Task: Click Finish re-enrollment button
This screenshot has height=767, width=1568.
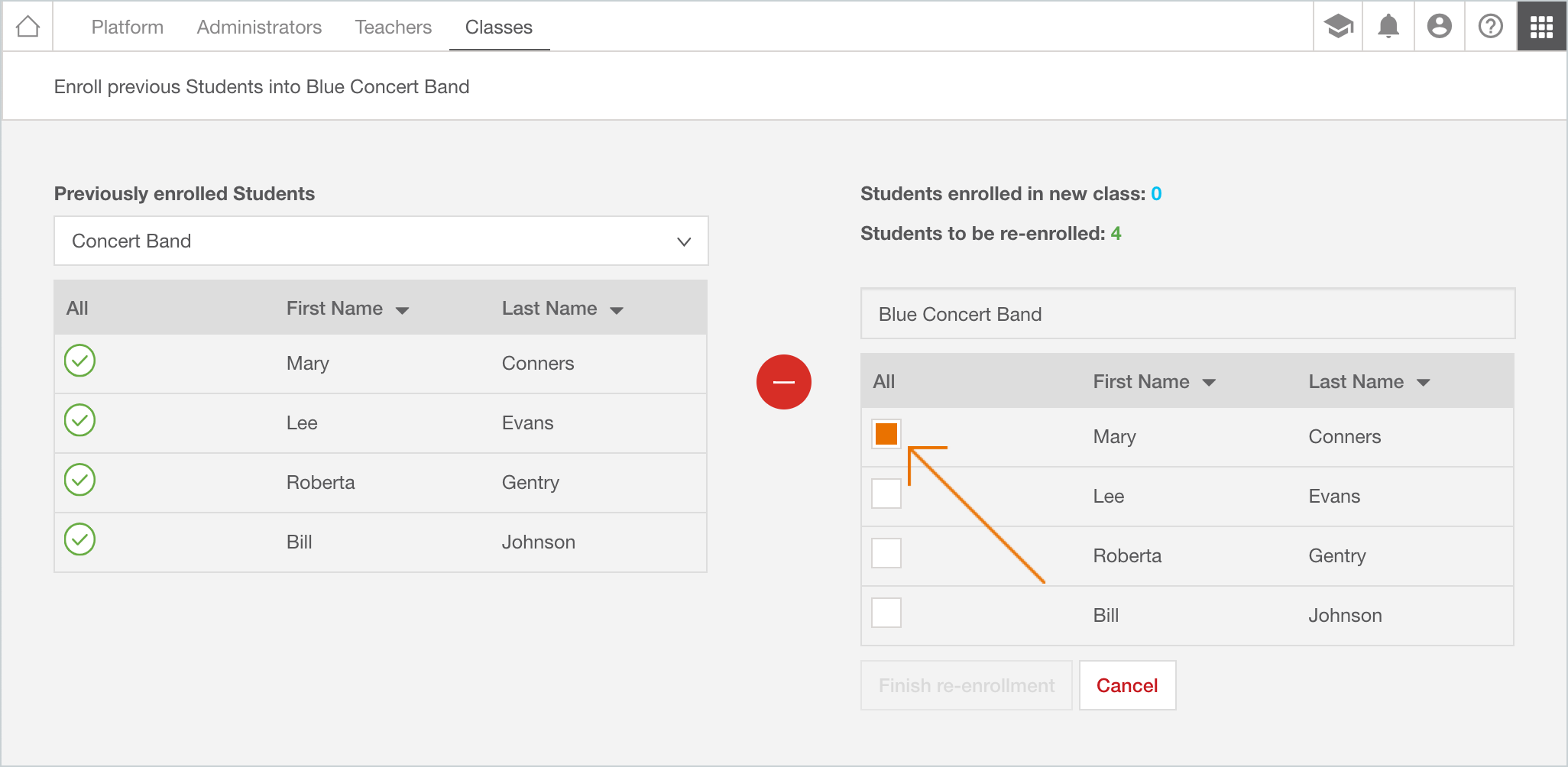Action: pos(967,685)
